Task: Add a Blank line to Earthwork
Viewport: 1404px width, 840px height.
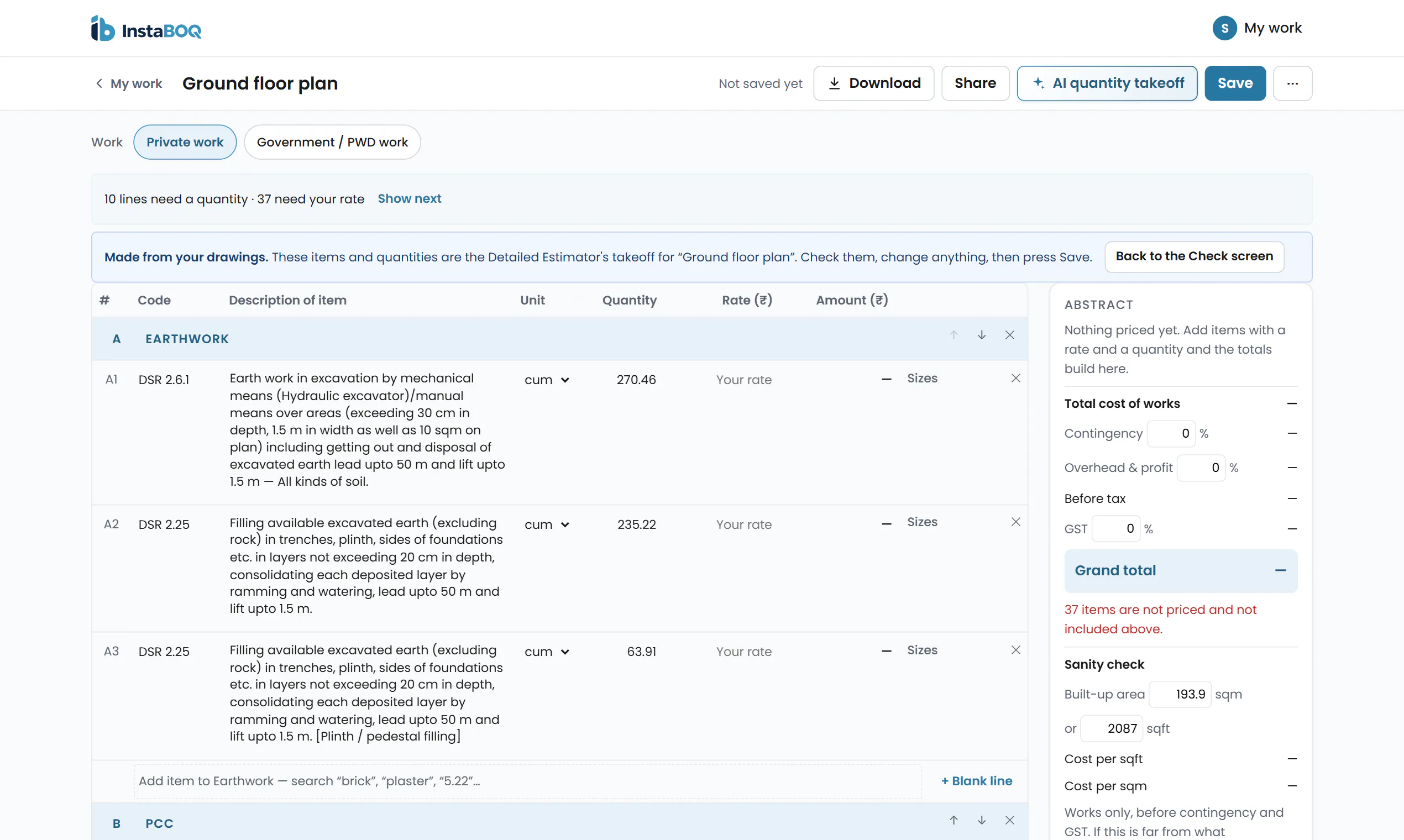Action: tap(977, 780)
